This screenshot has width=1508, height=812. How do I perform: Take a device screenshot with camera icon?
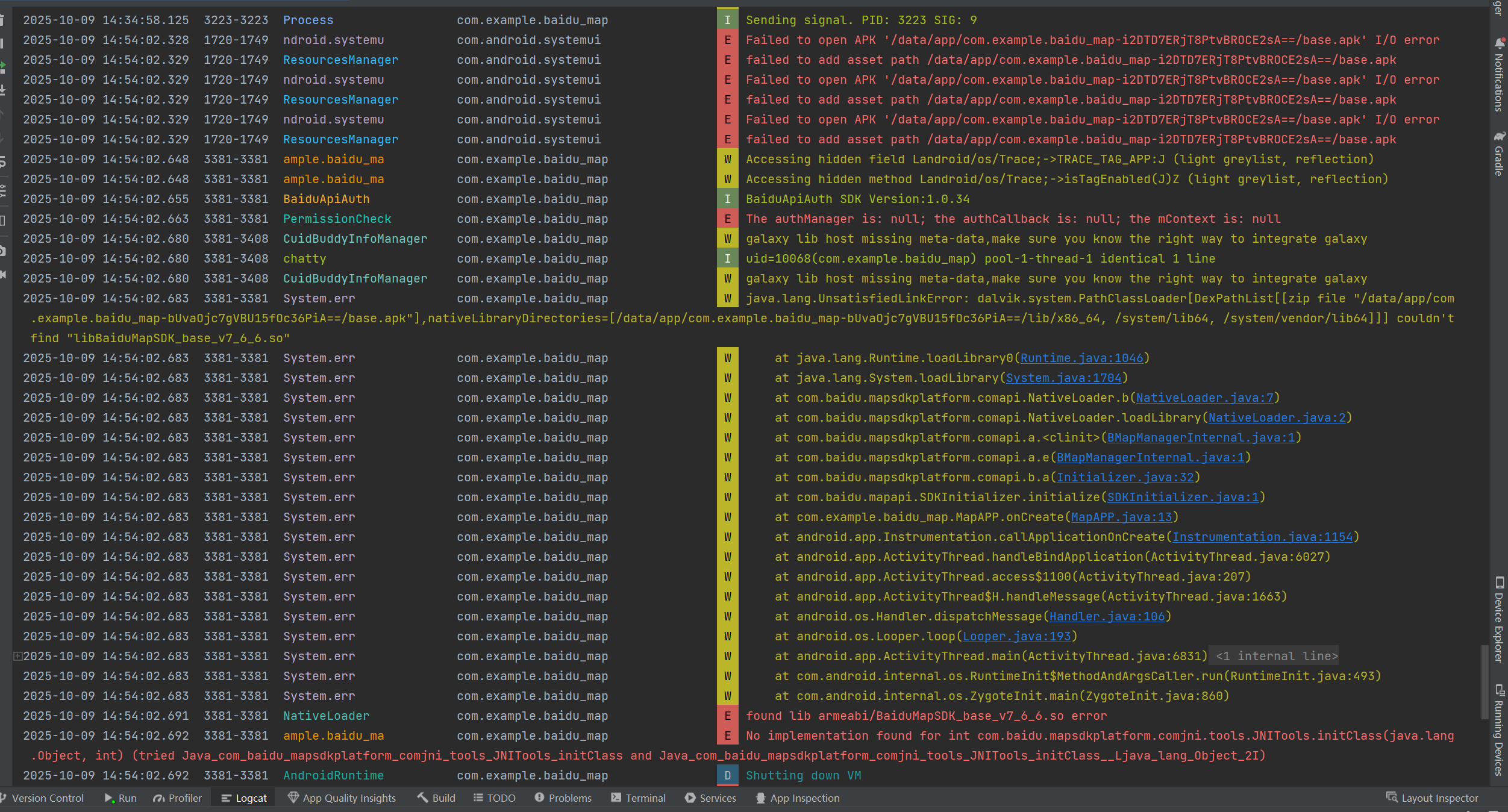(x=2, y=251)
